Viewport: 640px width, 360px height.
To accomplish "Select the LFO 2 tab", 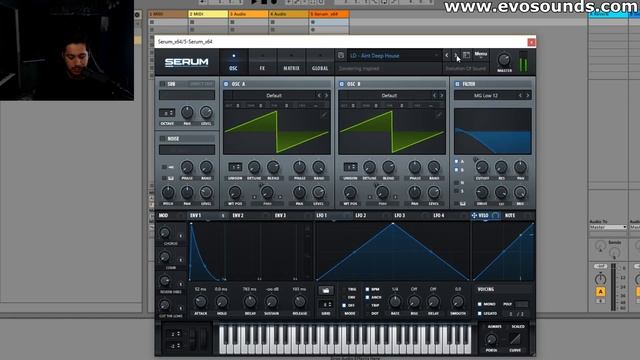I will [x=361, y=215].
